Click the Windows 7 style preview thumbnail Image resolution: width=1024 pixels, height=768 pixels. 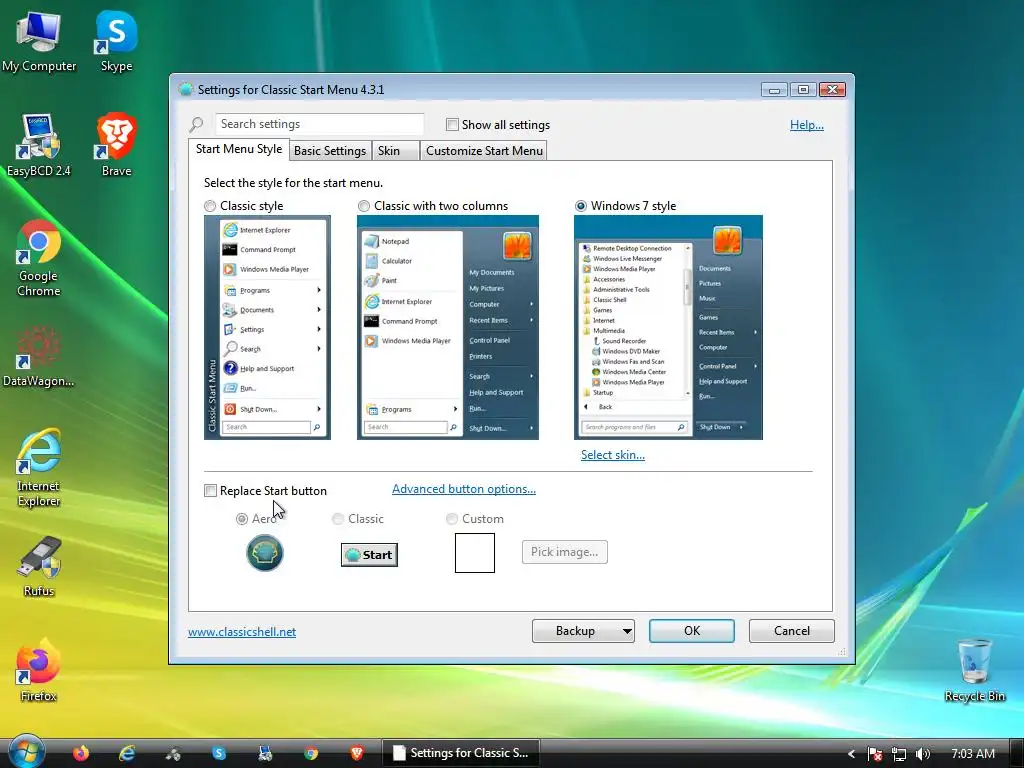(668, 327)
